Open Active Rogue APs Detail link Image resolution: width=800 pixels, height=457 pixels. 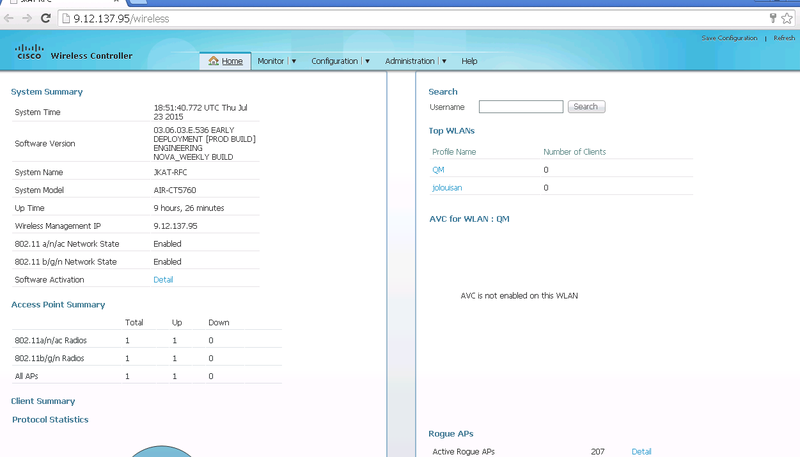[x=641, y=452]
